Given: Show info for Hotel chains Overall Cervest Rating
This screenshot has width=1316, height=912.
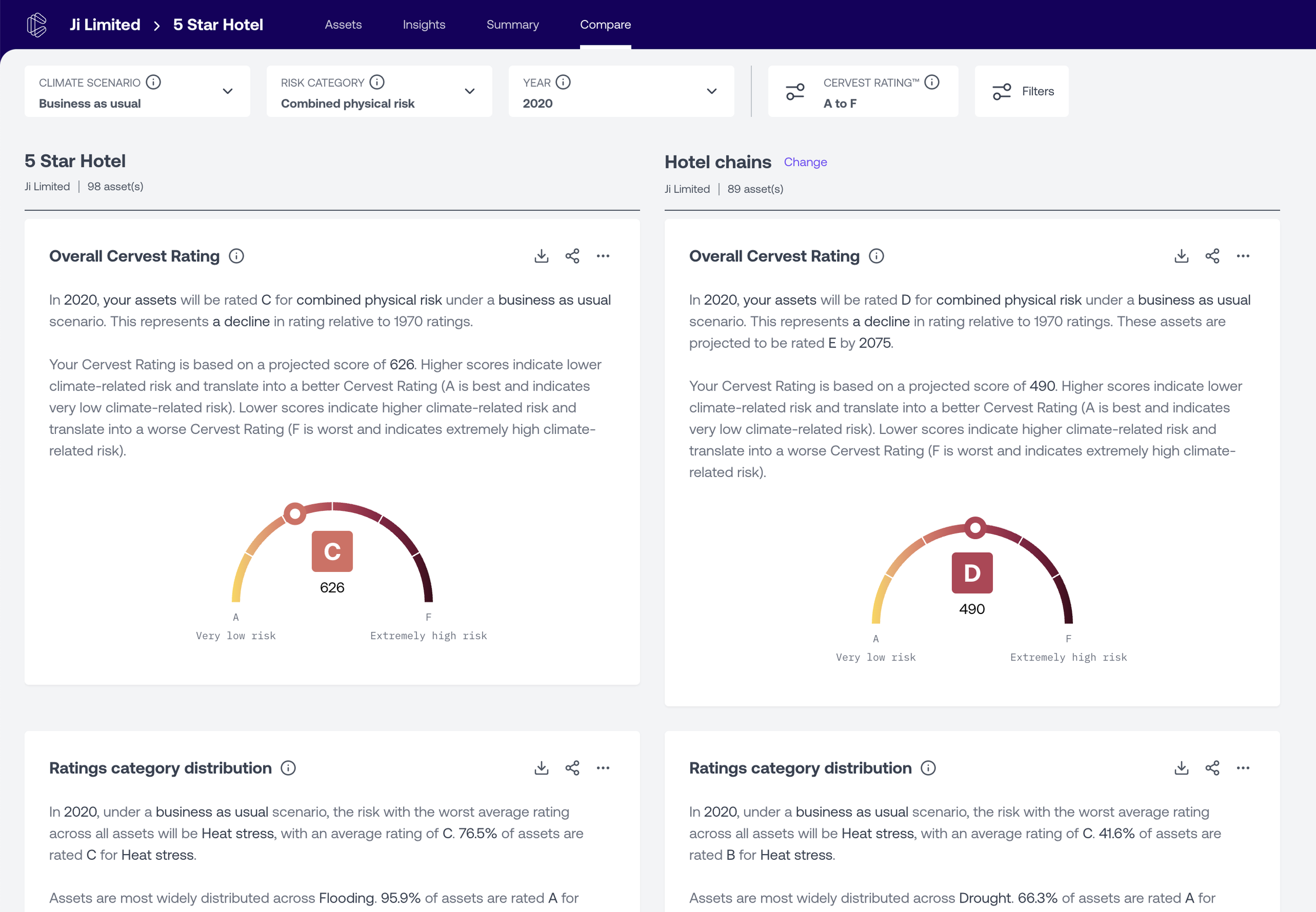Looking at the screenshot, I should [876, 256].
